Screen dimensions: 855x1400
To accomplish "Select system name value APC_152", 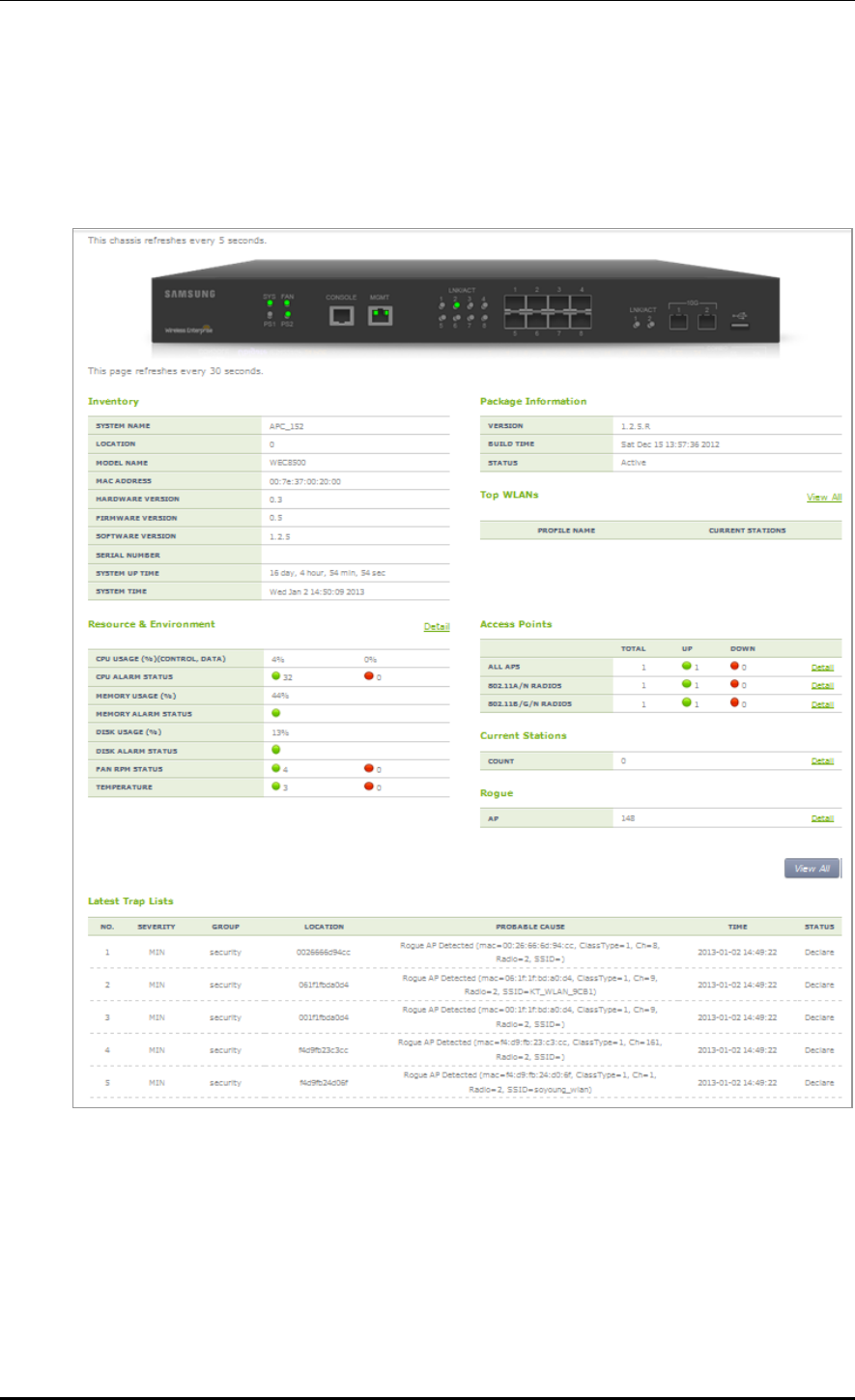I will coord(285,426).
